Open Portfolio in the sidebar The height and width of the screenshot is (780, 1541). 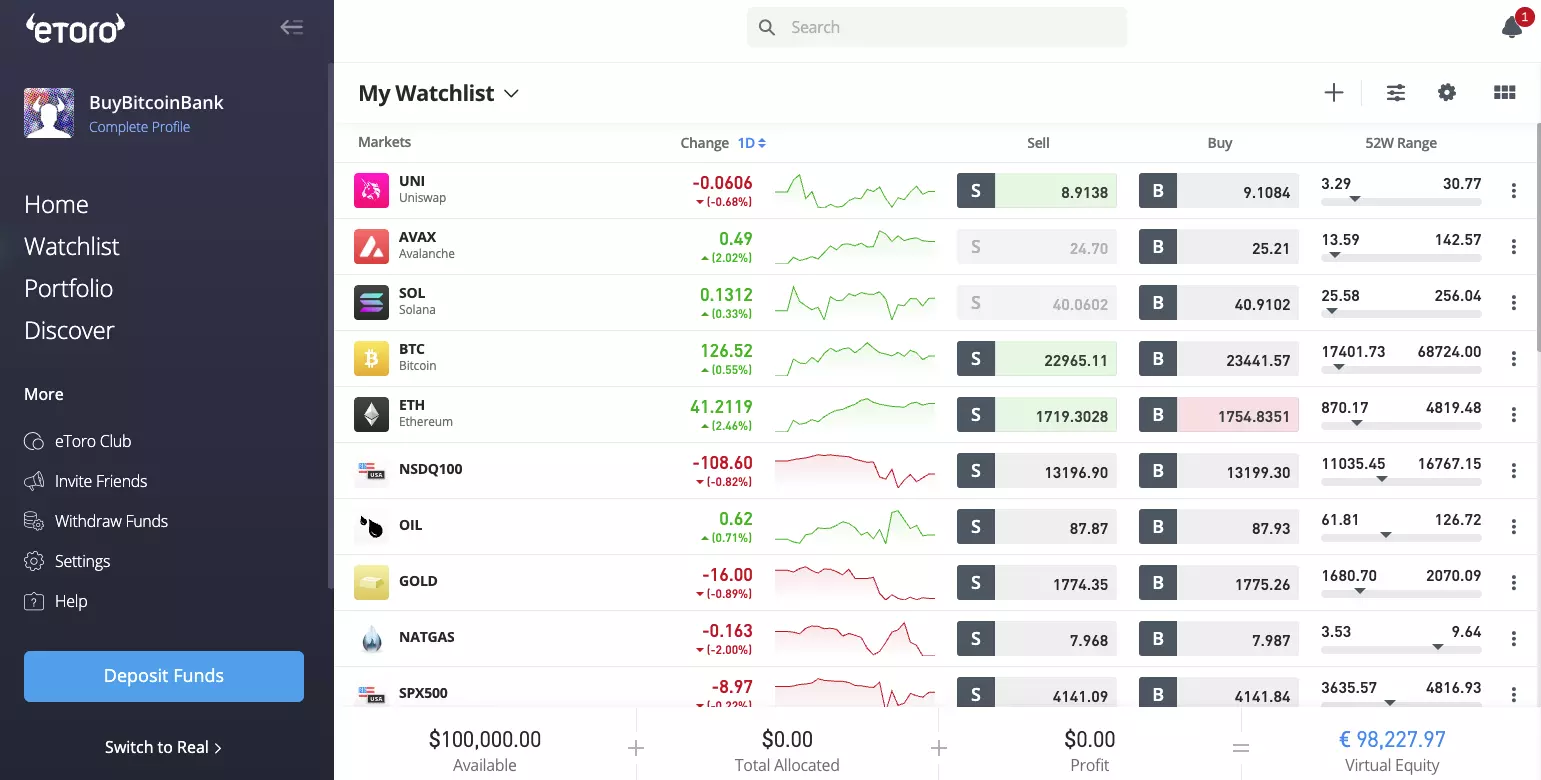tap(69, 288)
